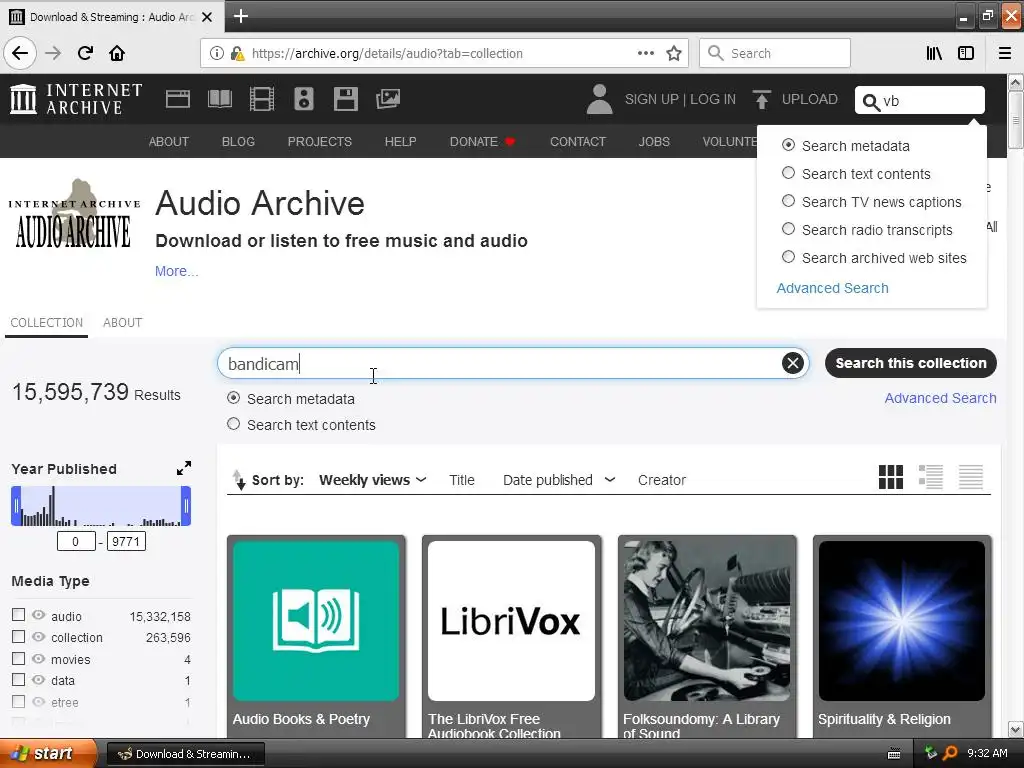Open the page actions ellipsis menu
The image size is (1024, 768).
click(x=645, y=53)
